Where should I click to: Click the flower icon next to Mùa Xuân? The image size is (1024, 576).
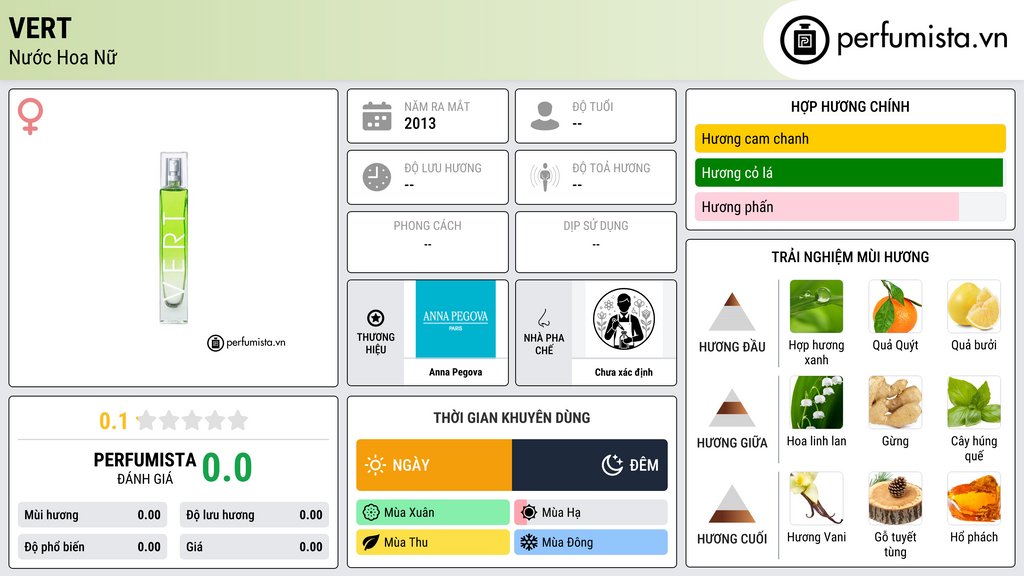click(x=371, y=513)
